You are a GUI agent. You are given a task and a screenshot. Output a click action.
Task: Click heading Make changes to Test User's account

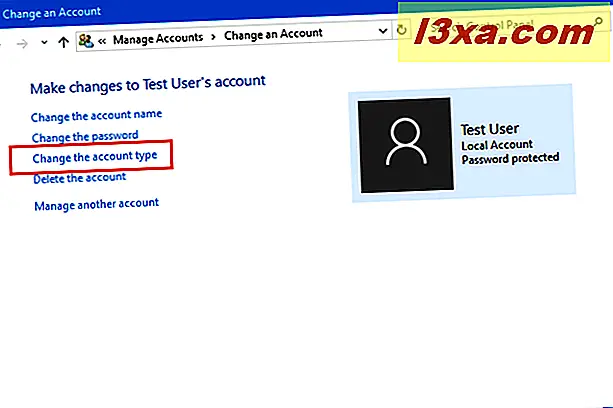[148, 84]
